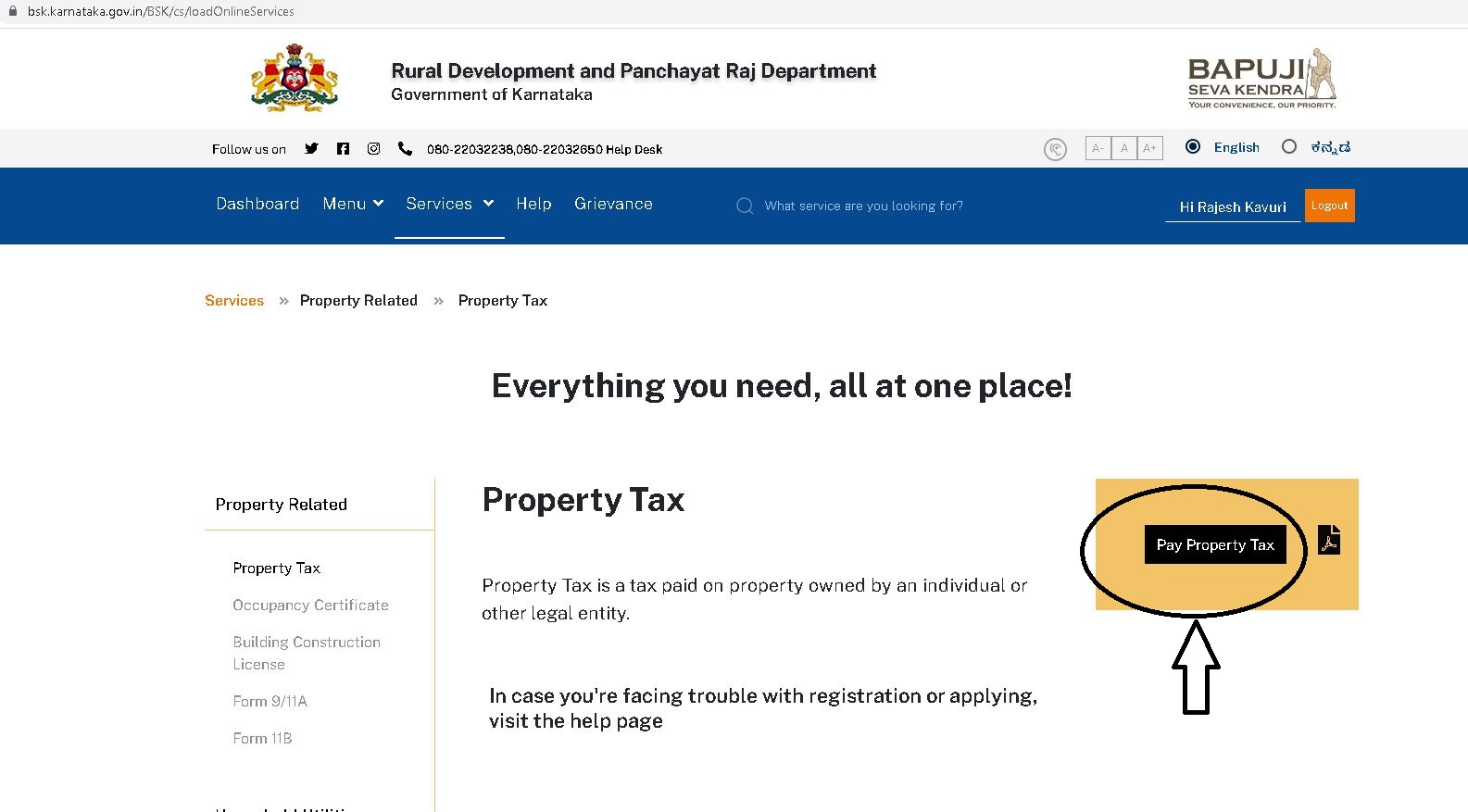Go to Dashboard in navigation bar

(x=257, y=204)
